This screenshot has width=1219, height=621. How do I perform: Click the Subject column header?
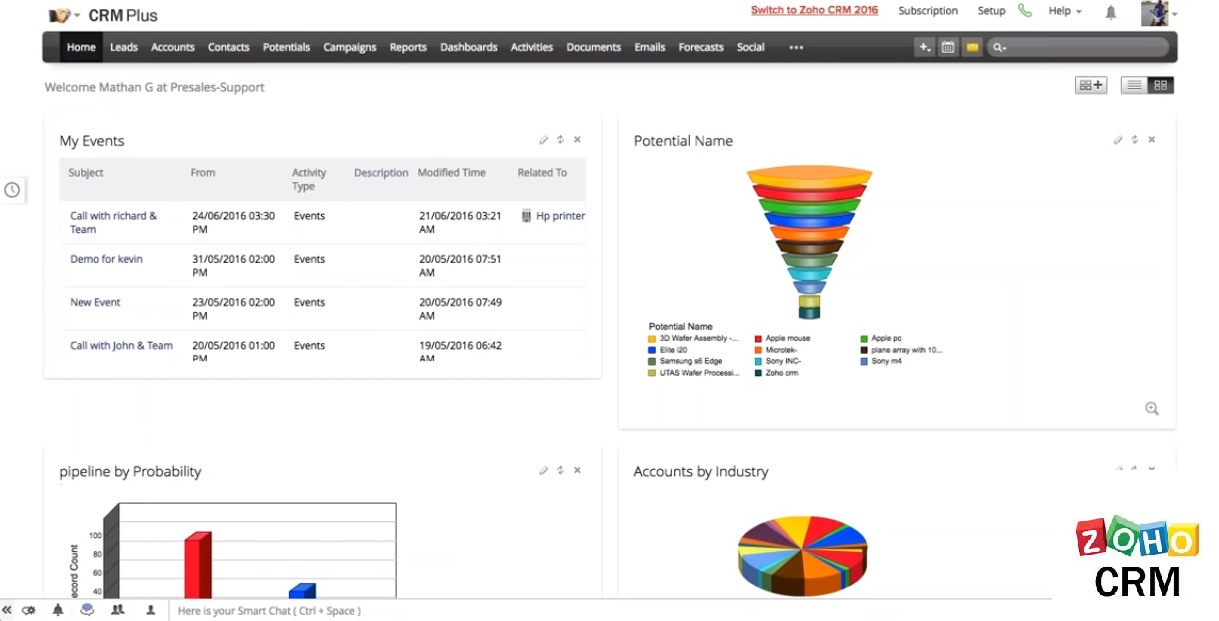(x=86, y=173)
